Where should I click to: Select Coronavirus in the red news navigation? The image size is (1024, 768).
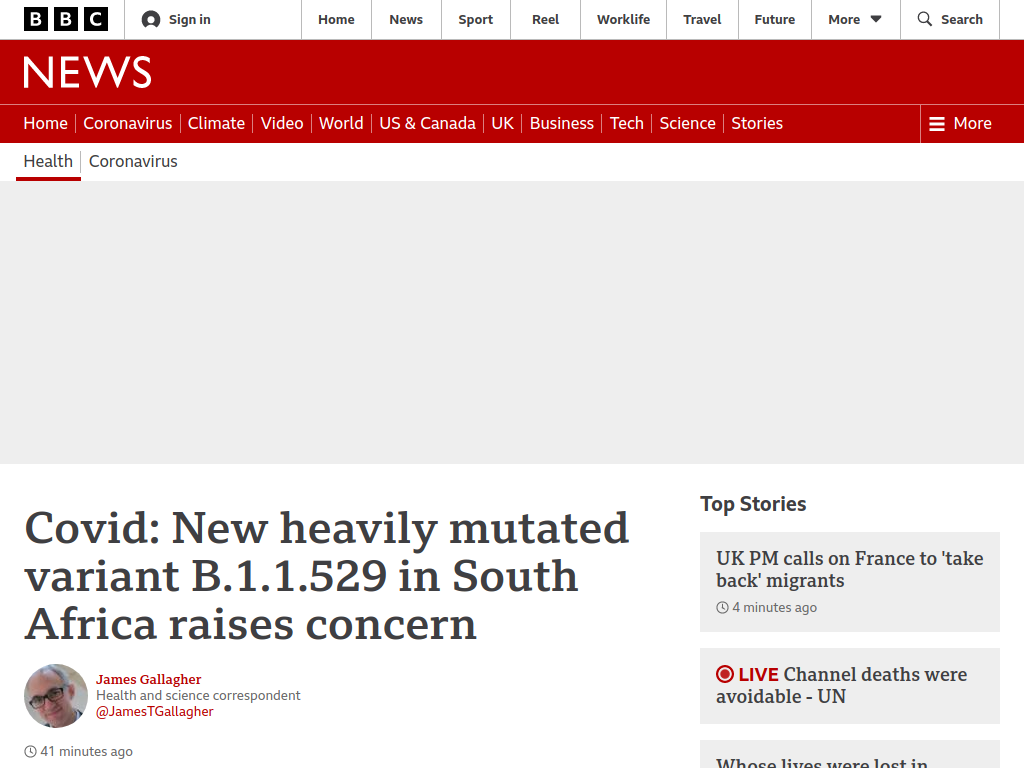pos(128,123)
